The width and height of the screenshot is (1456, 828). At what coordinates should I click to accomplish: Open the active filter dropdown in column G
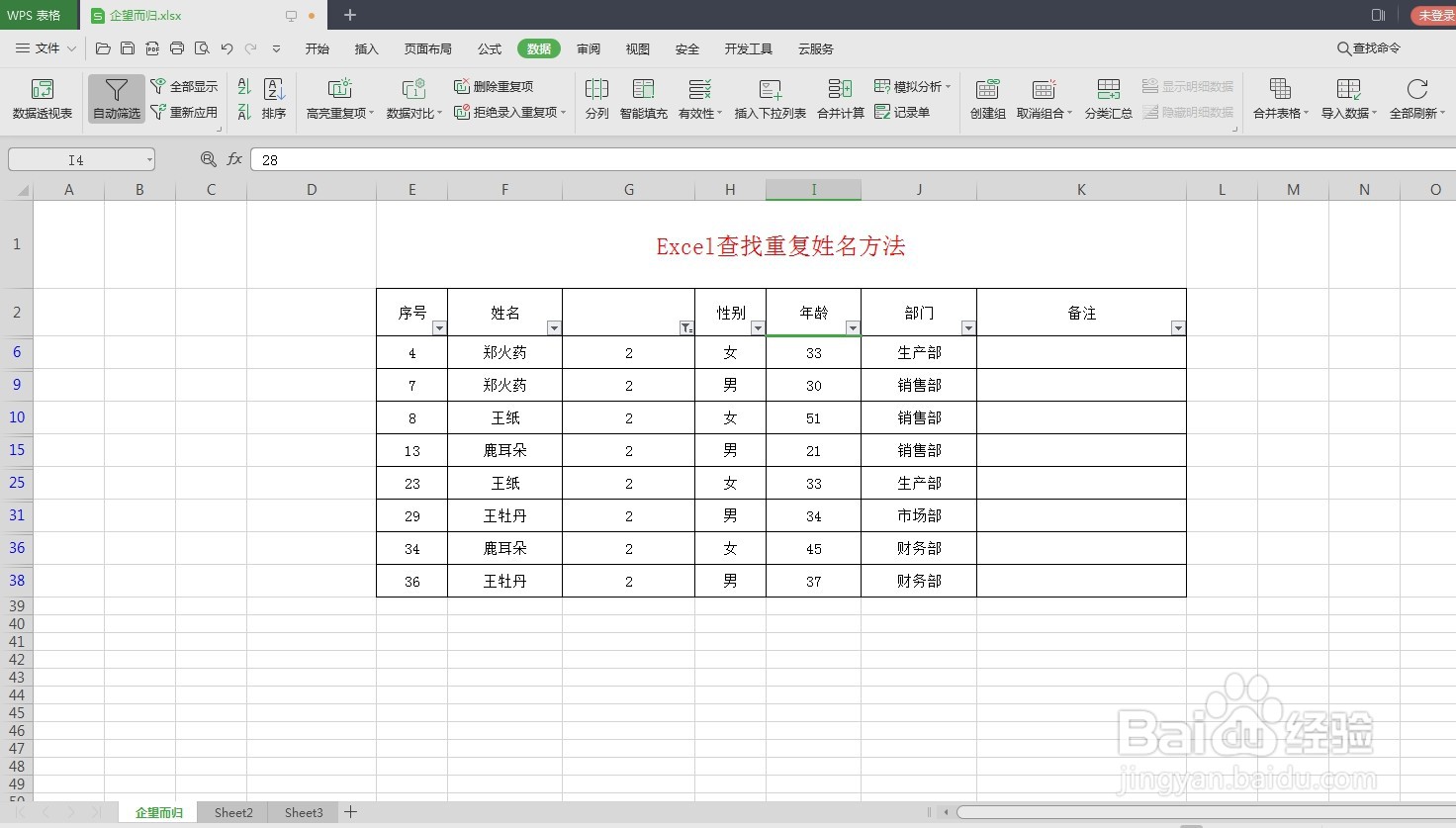click(686, 328)
